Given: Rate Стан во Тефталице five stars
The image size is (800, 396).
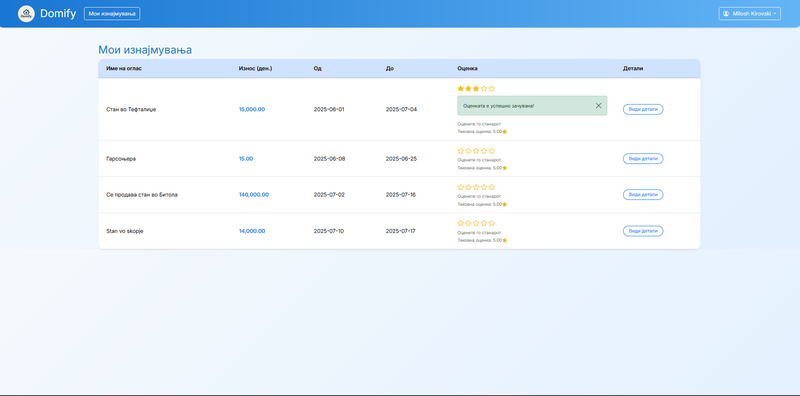Looking at the screenshot, I should point(492,89).
